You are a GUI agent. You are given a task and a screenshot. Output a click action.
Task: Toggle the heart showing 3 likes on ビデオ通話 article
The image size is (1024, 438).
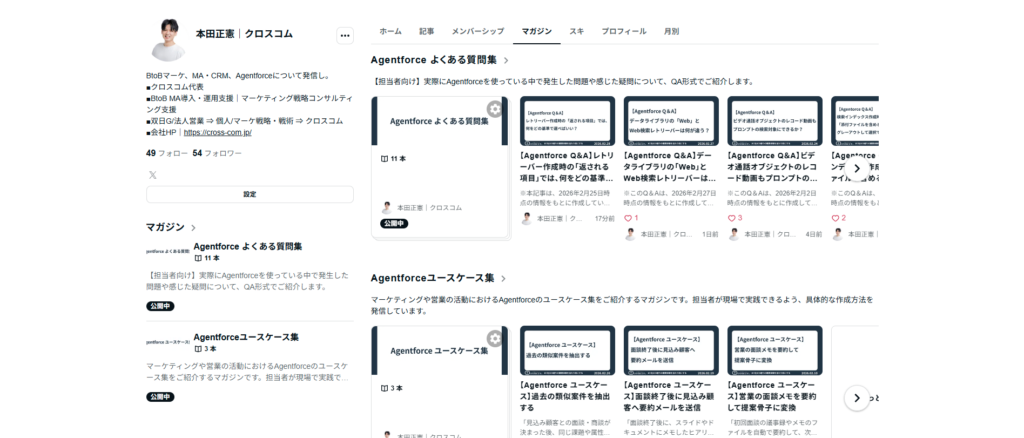[x=733, y=217]
